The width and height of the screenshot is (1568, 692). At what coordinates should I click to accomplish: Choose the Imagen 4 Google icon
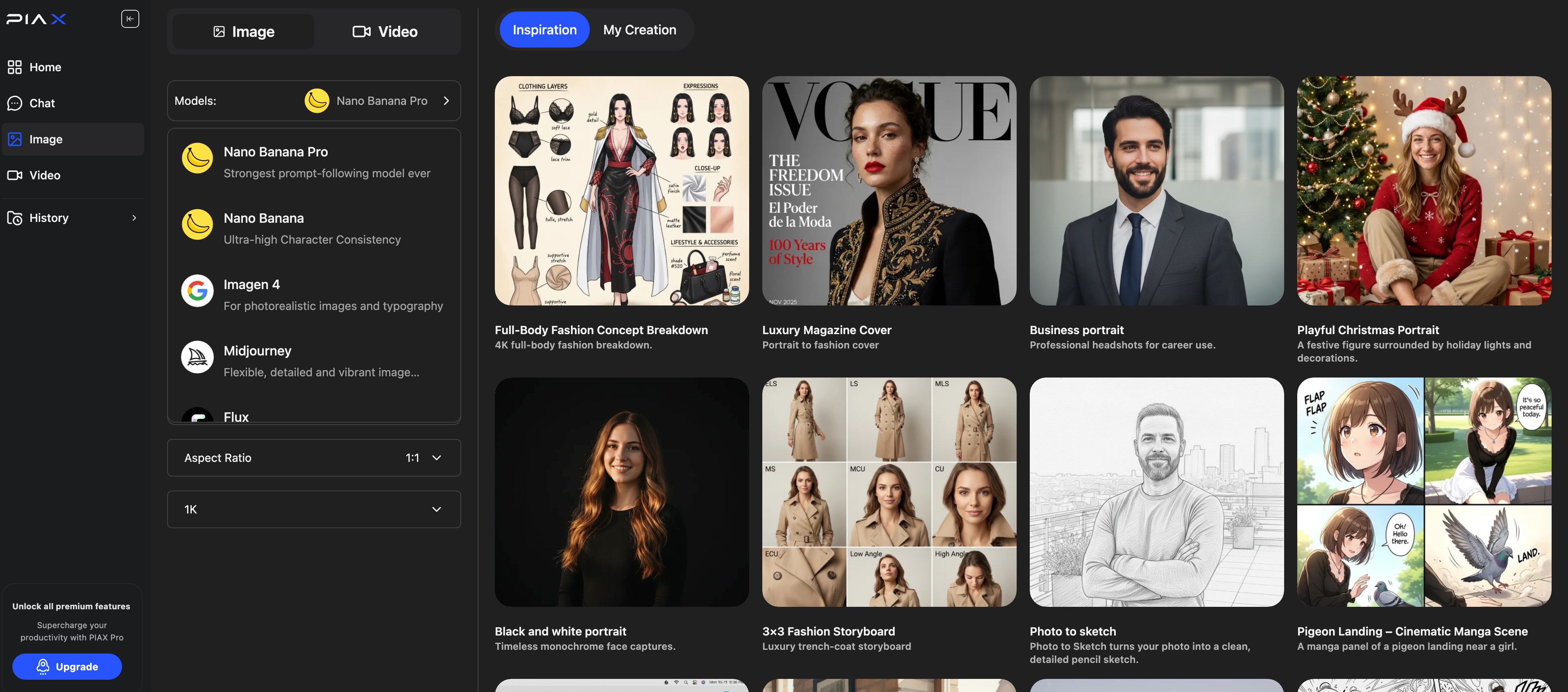pos(197,291)
